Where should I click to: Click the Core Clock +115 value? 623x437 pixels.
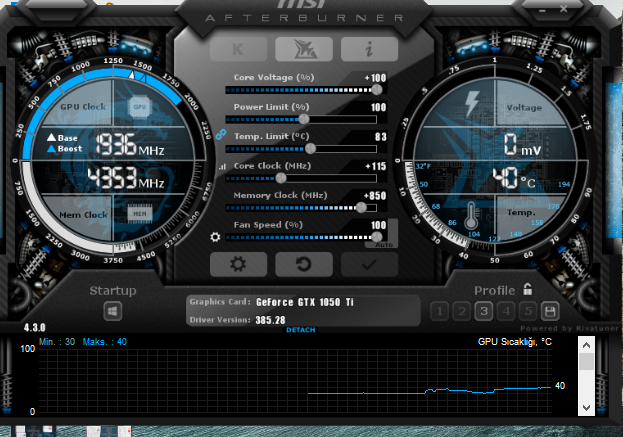375,166
